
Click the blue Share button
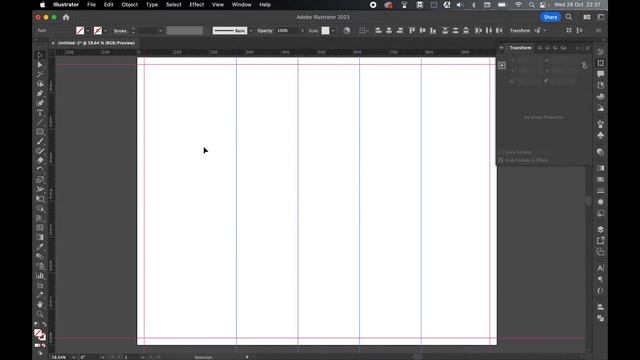(550, 17)
